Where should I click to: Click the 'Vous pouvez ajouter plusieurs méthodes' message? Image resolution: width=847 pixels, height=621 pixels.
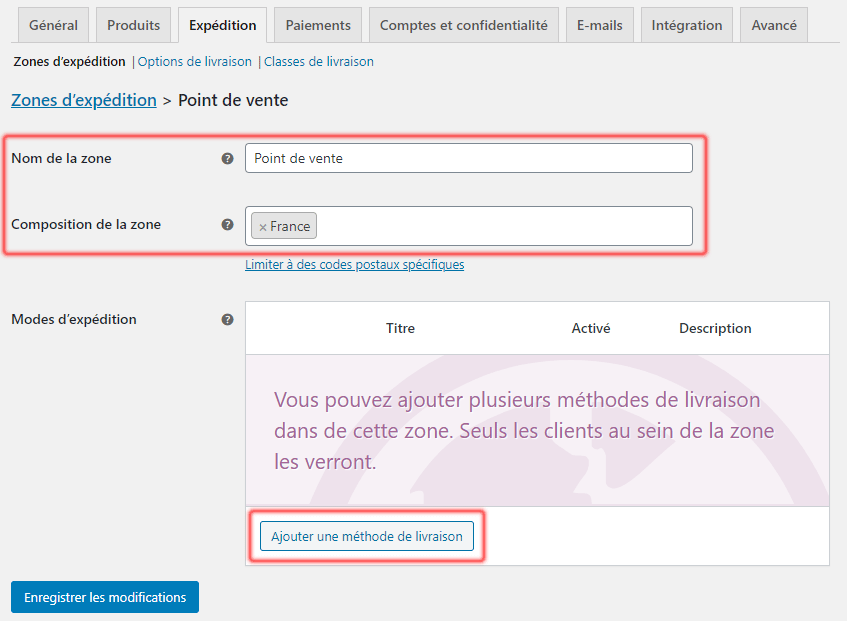point(524,431)
